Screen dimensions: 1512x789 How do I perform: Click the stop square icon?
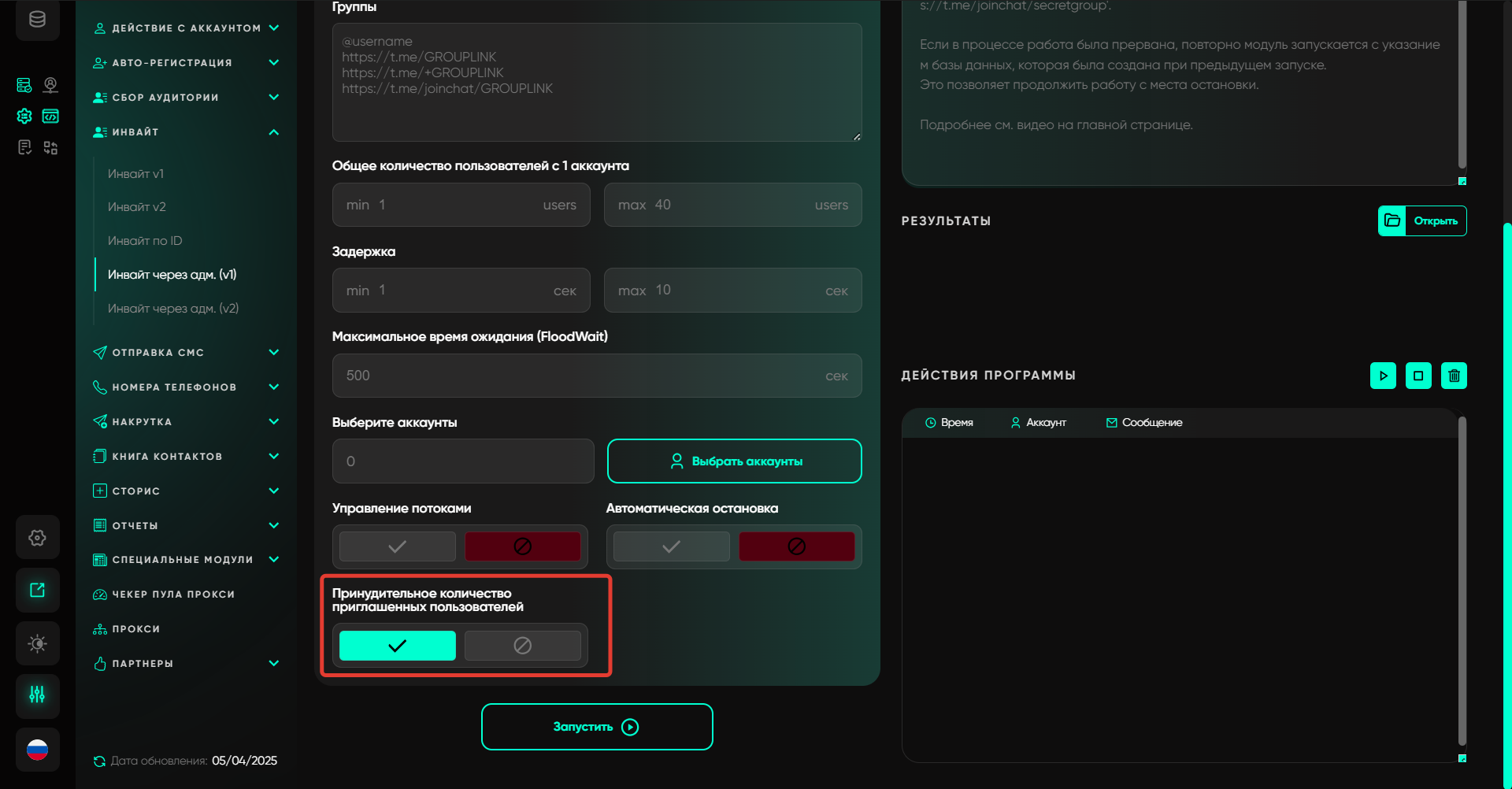click(1418, 376)
